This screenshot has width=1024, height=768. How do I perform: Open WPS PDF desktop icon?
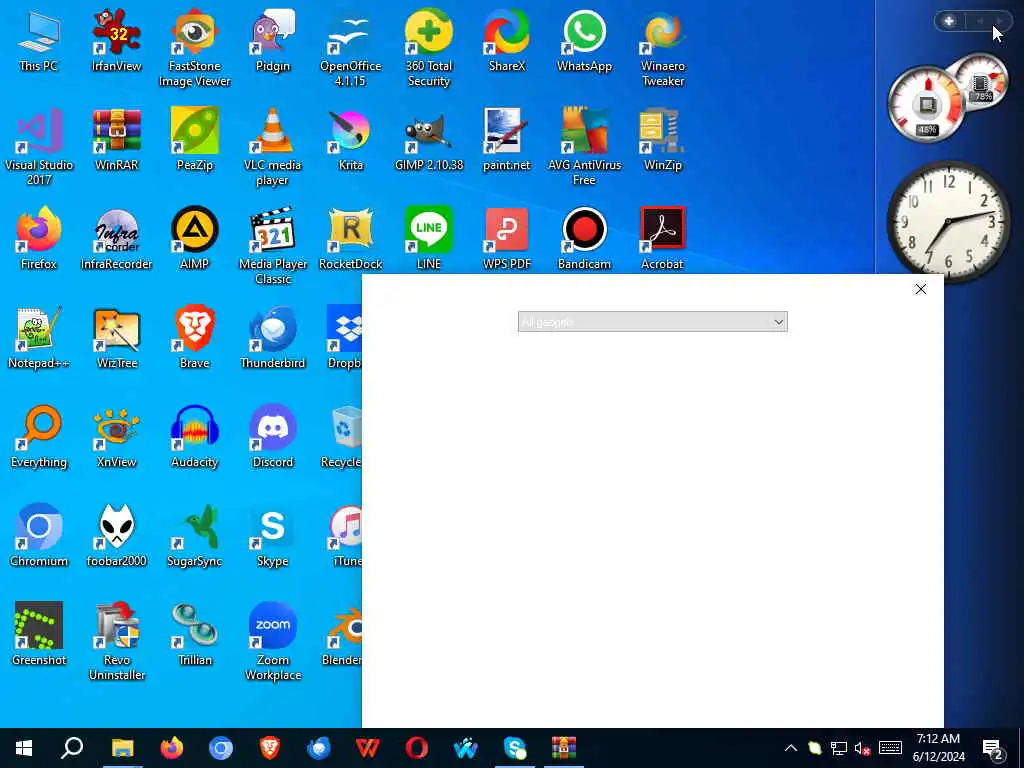507,238
